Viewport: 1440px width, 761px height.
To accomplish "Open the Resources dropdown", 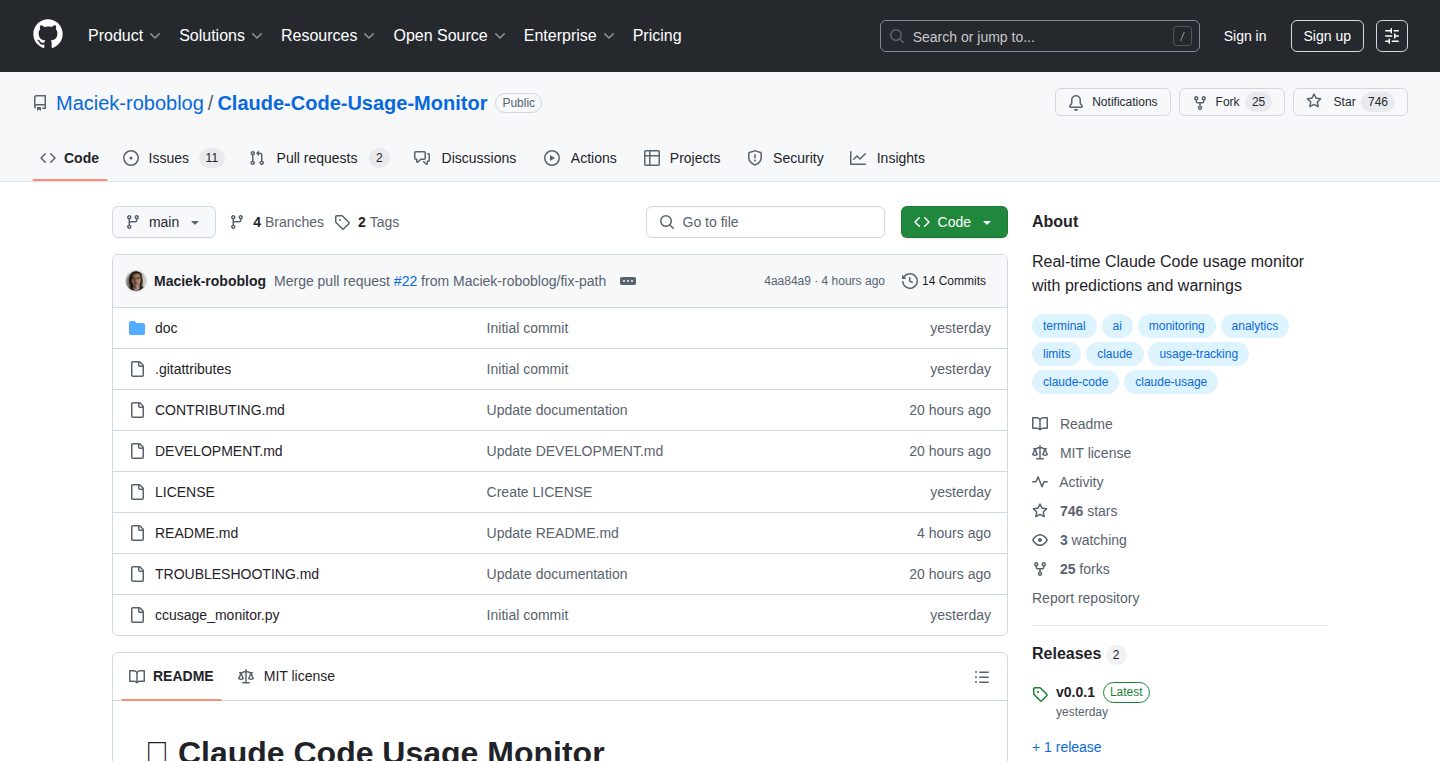I will pos(328,36).
